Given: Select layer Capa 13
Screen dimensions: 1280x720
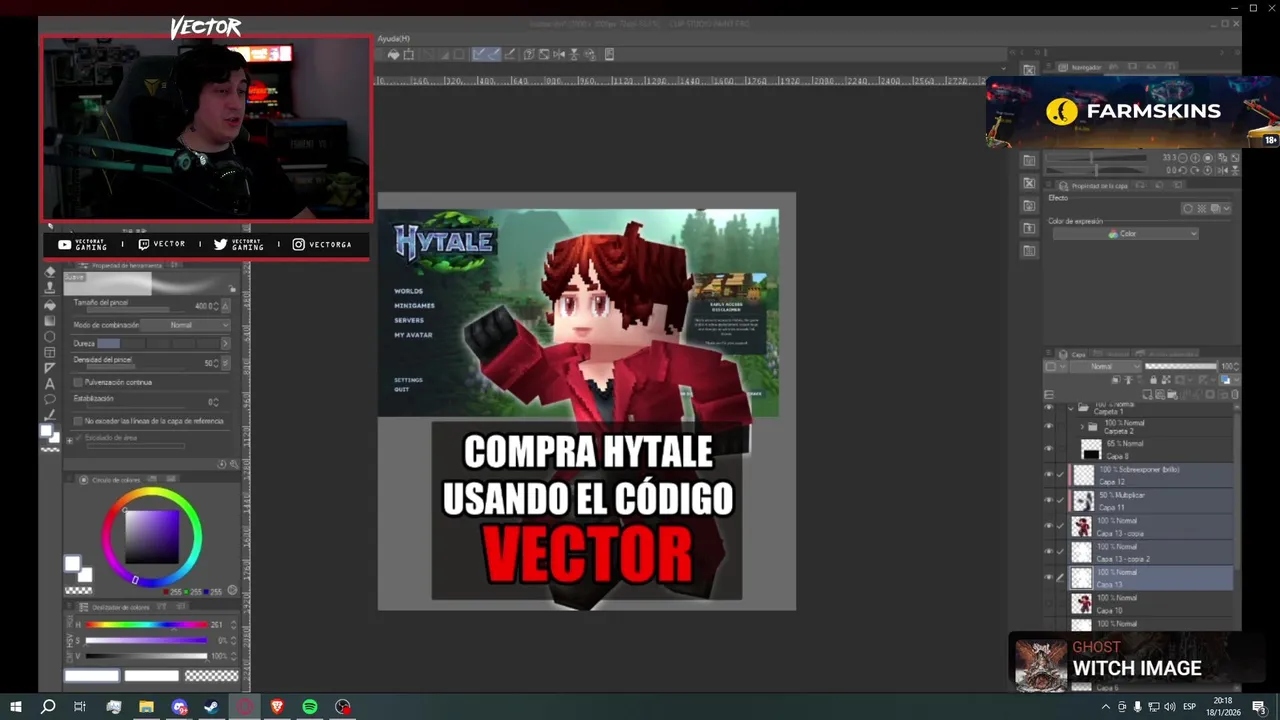Looking at the screenshot, I should point(1150,578).
